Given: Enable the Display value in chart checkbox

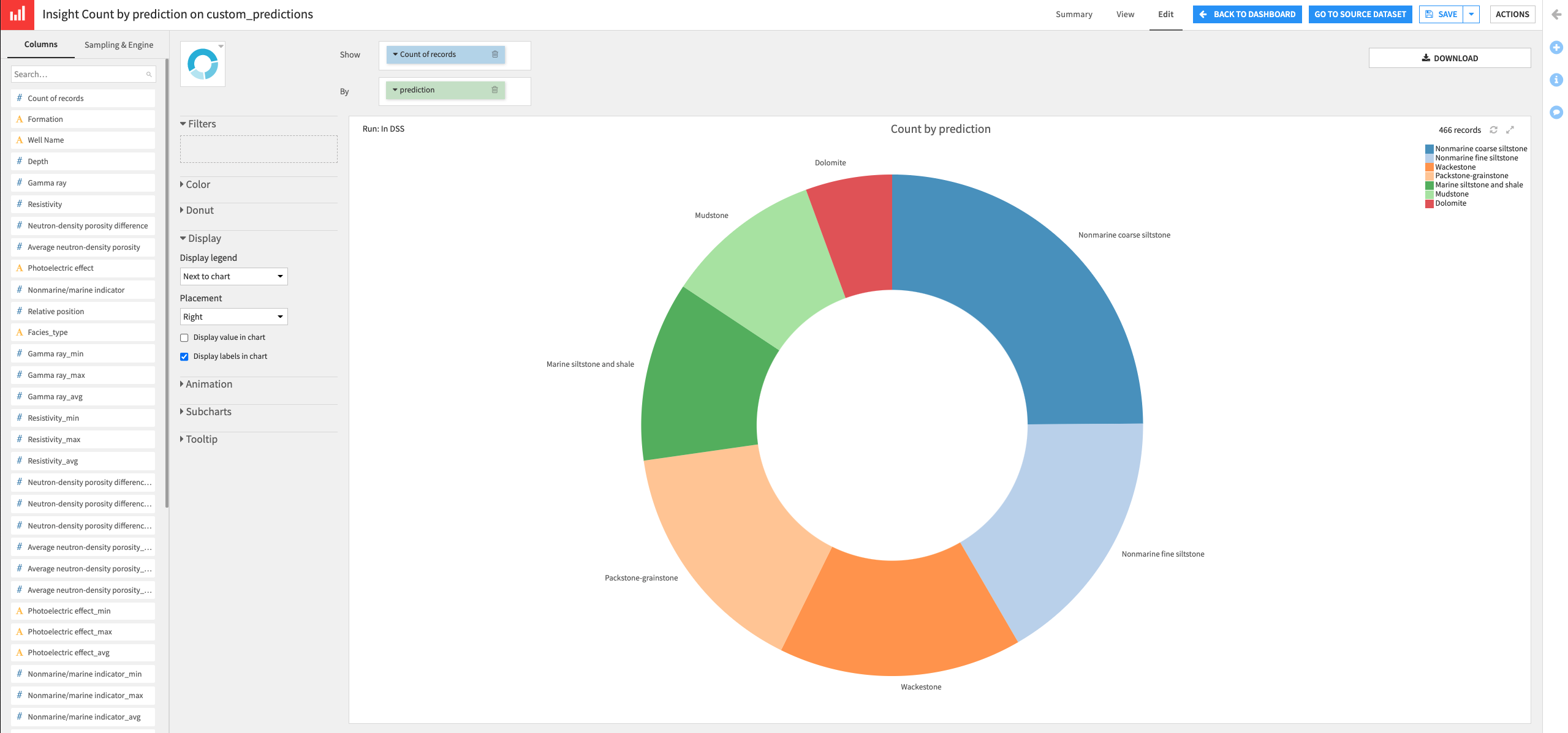Looking at the screenshot, I should (x=184, y=337).
